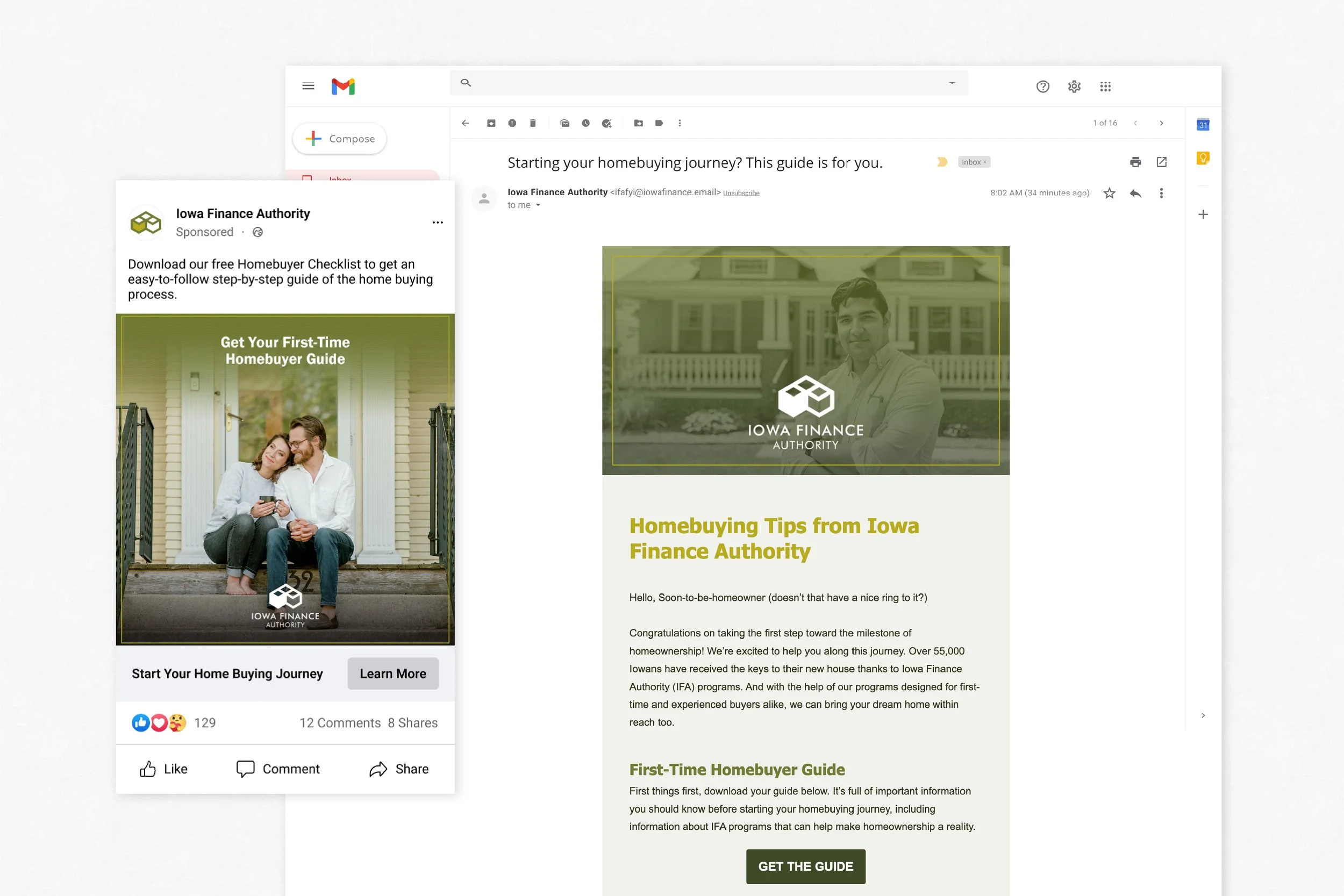Collapse side panel chevron at bottom right
Viewport: 1344px width, 896px height.
(1203, 715)
